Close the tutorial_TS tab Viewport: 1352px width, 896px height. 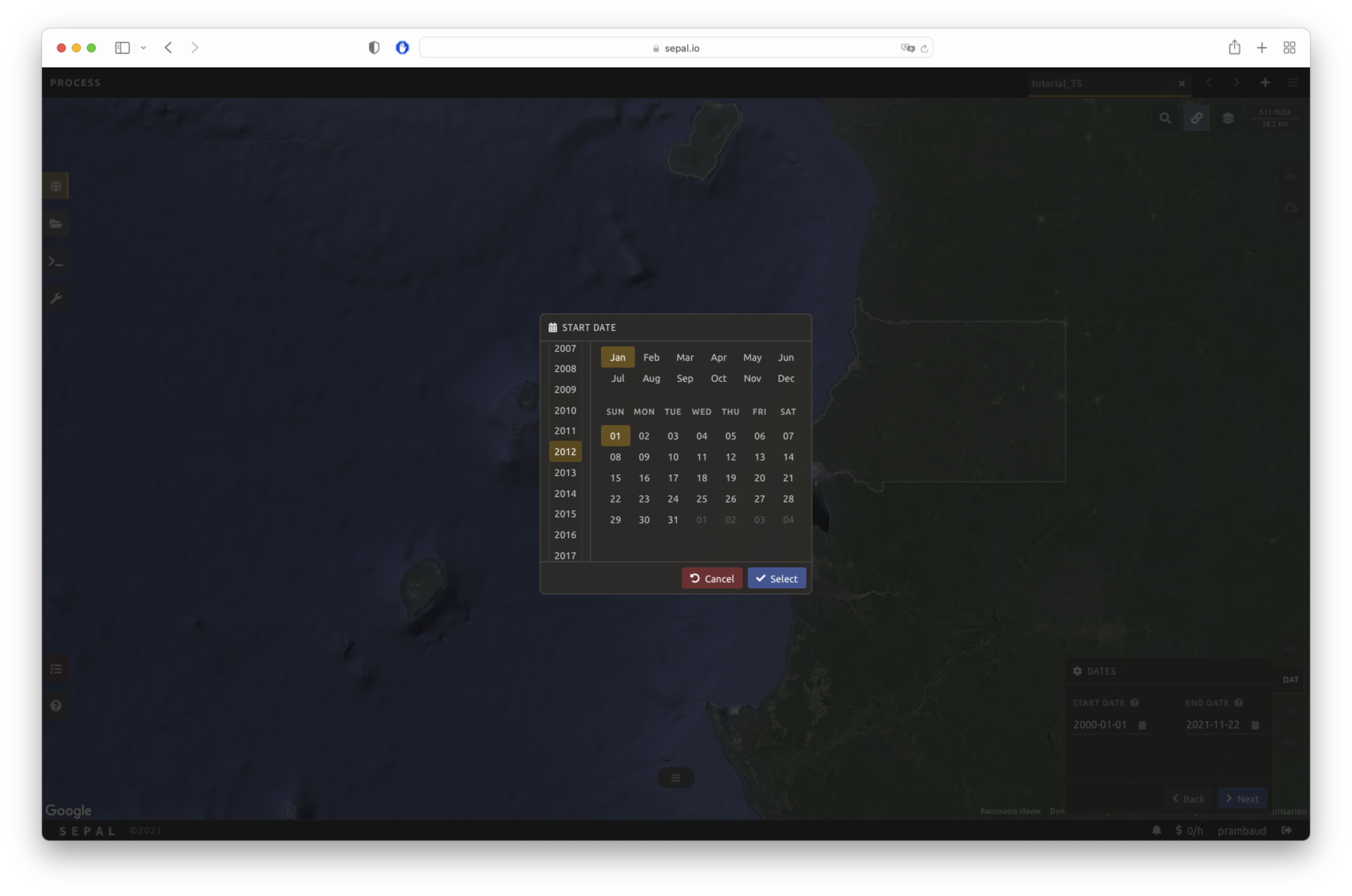click(x=1181, y=83)
